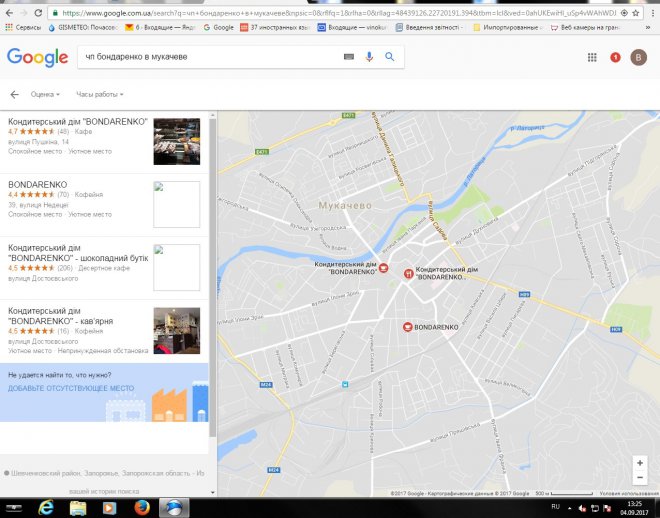Open Веб камеры на гран bookmark
The height and width of the screenshot is (518, 660).
point(585,27)
